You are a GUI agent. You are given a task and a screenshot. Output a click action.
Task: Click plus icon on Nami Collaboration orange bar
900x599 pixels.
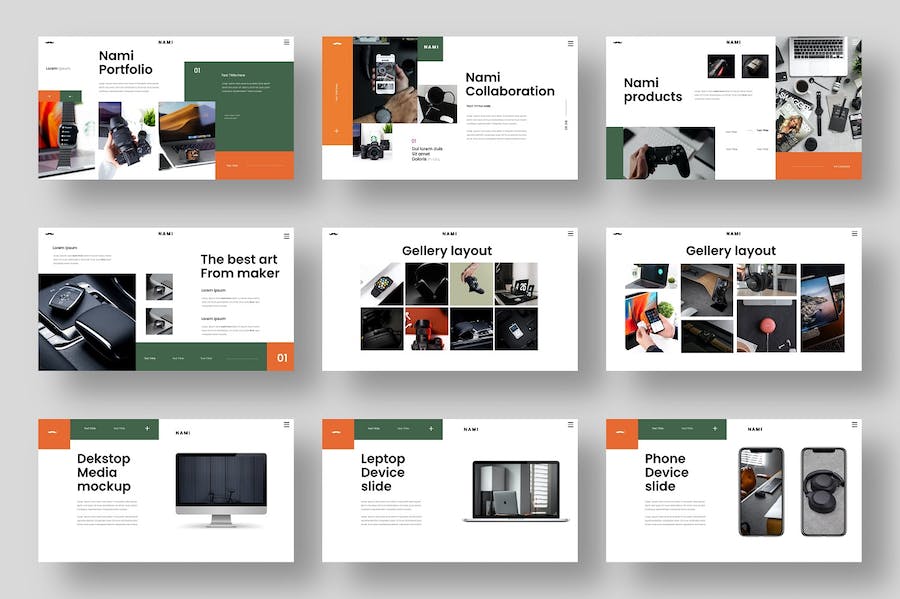tap(336, 130)
